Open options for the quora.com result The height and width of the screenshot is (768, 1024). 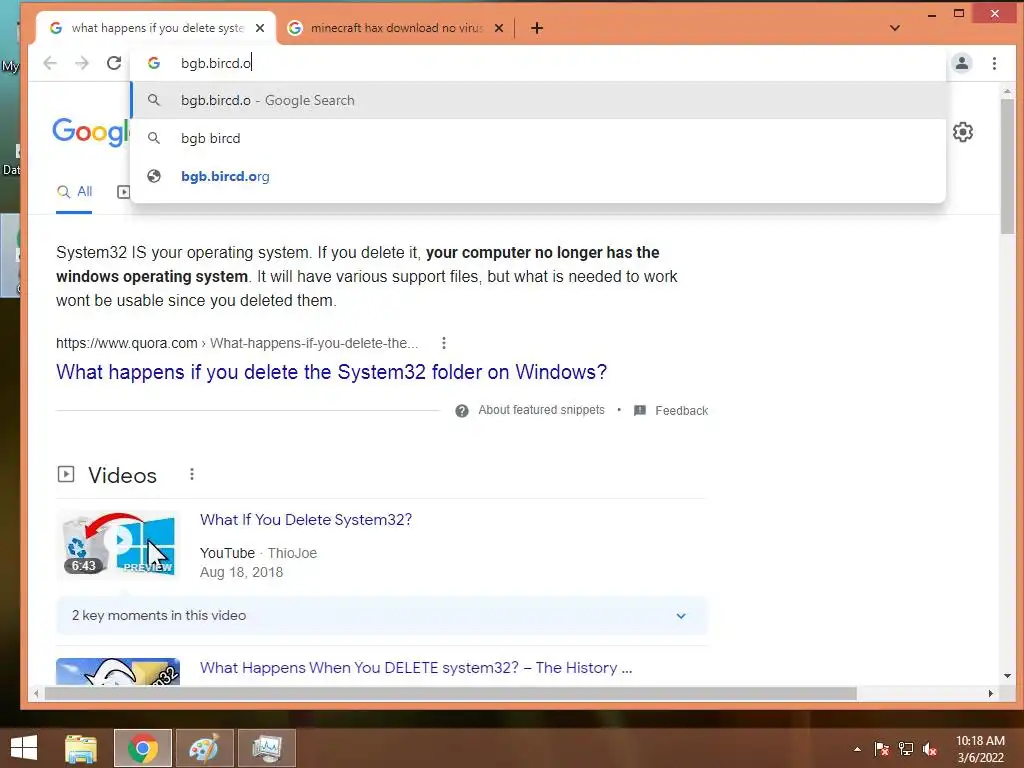(443, 343)
